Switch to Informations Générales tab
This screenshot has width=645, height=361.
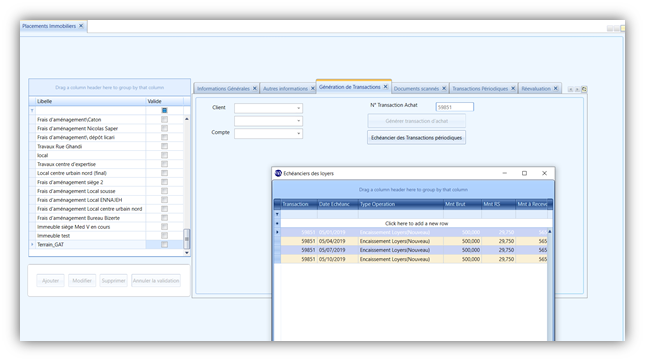tap(223, 88)
